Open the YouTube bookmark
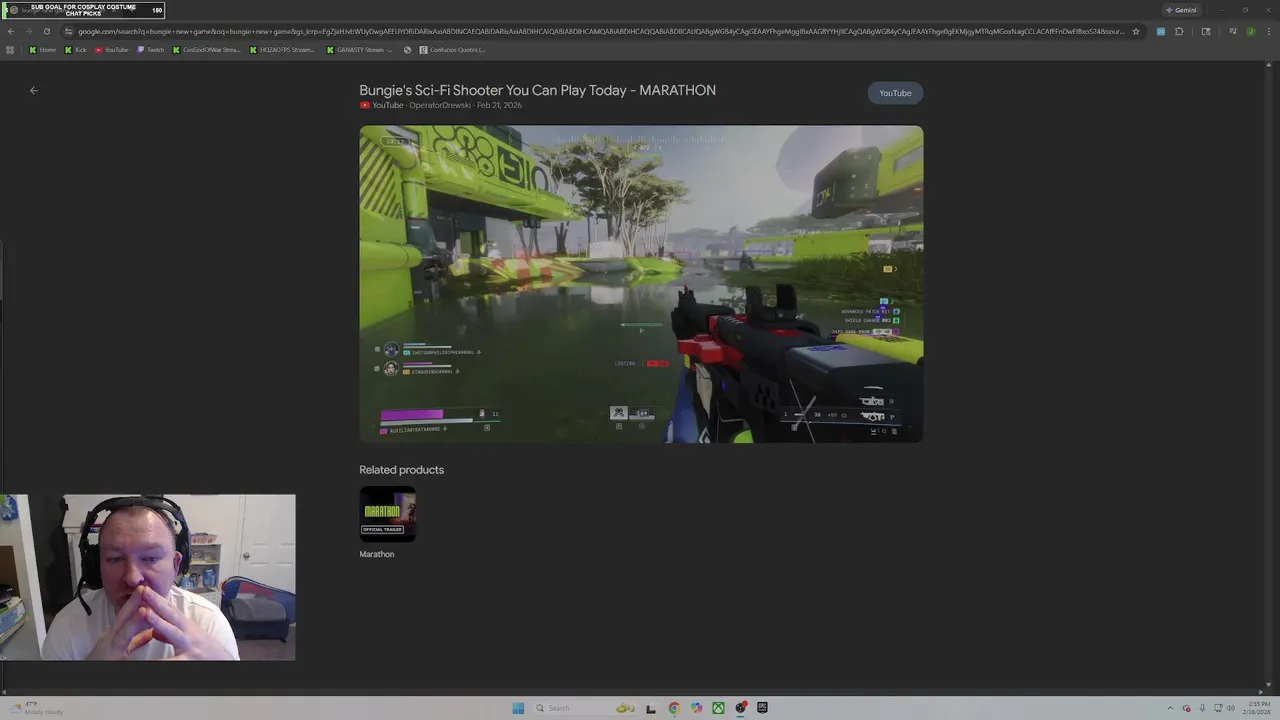Screen dimensions: 1280x720 coord(112,49)
